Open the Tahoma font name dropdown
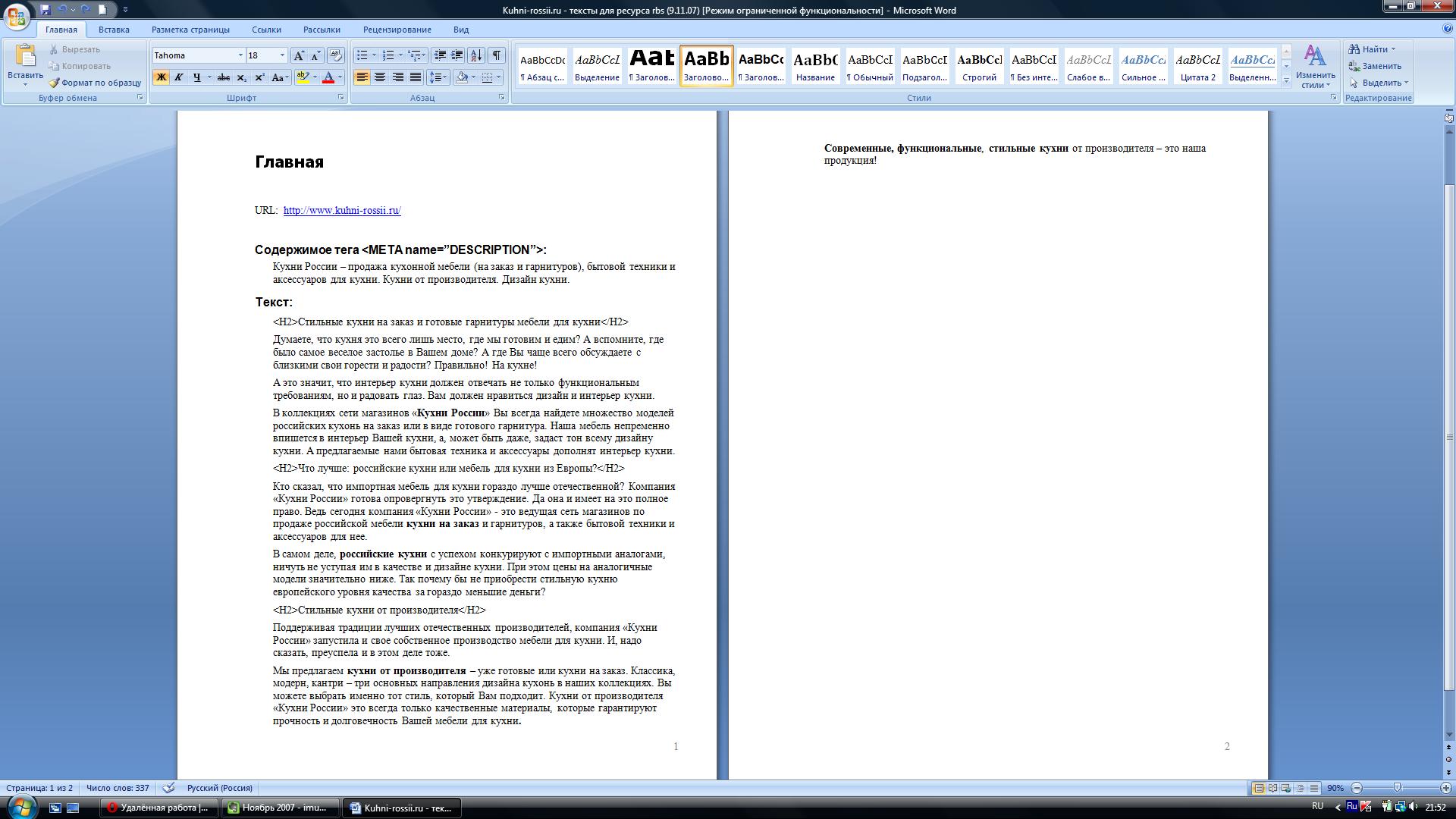Screen dimensions: 1456x819 coord(240,55)
